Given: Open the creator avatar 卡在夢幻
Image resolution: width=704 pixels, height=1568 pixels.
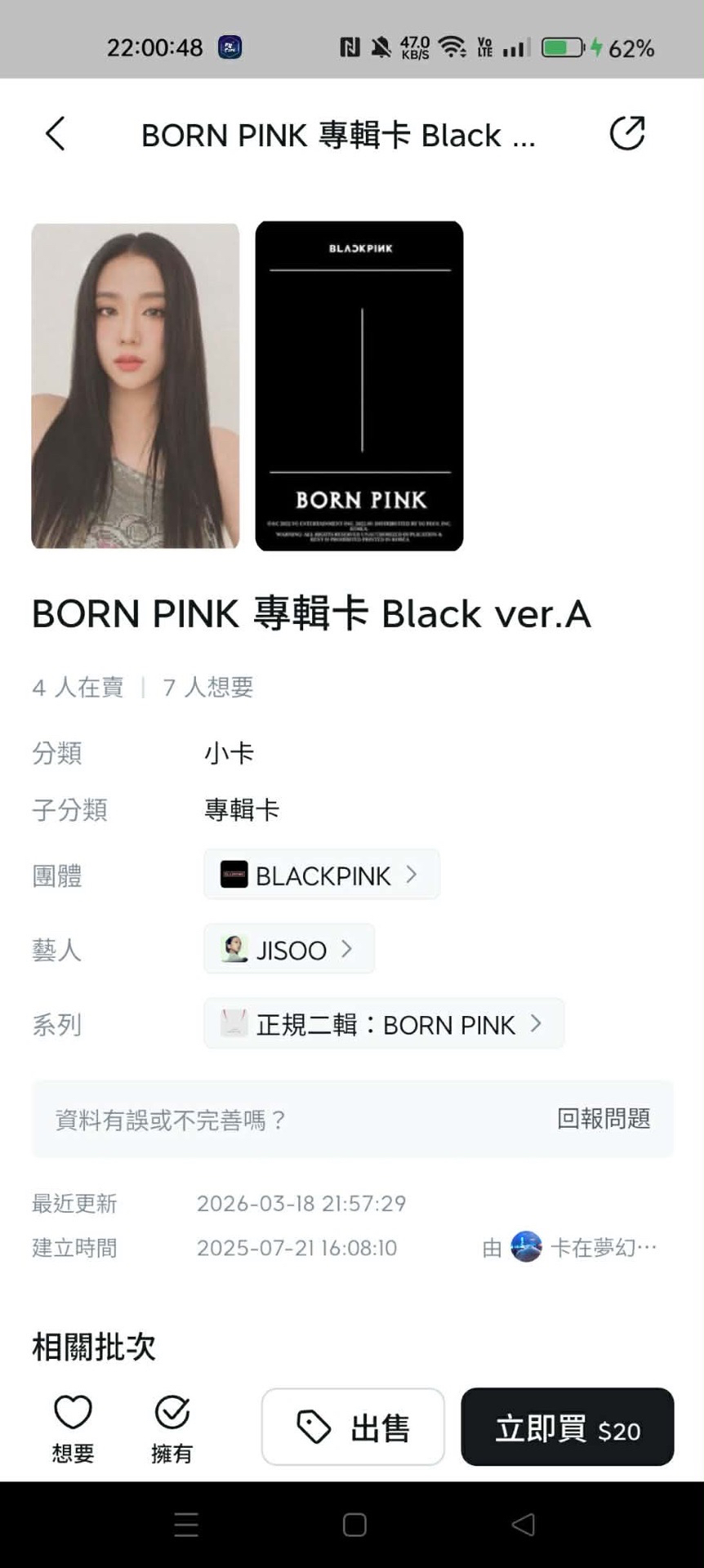Looking at the screenshot, I should tap(526, 1247).
